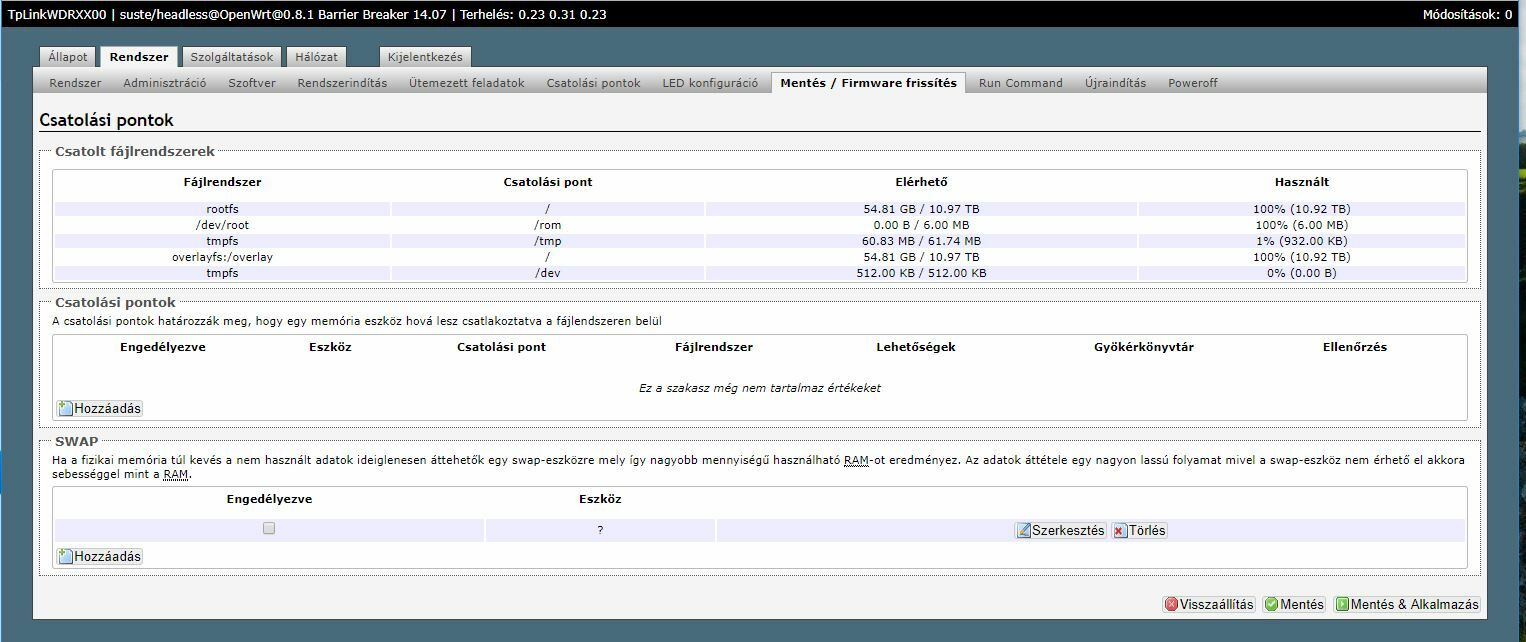Click the Ellenőrzés column header

click(x=1354, y=347)
